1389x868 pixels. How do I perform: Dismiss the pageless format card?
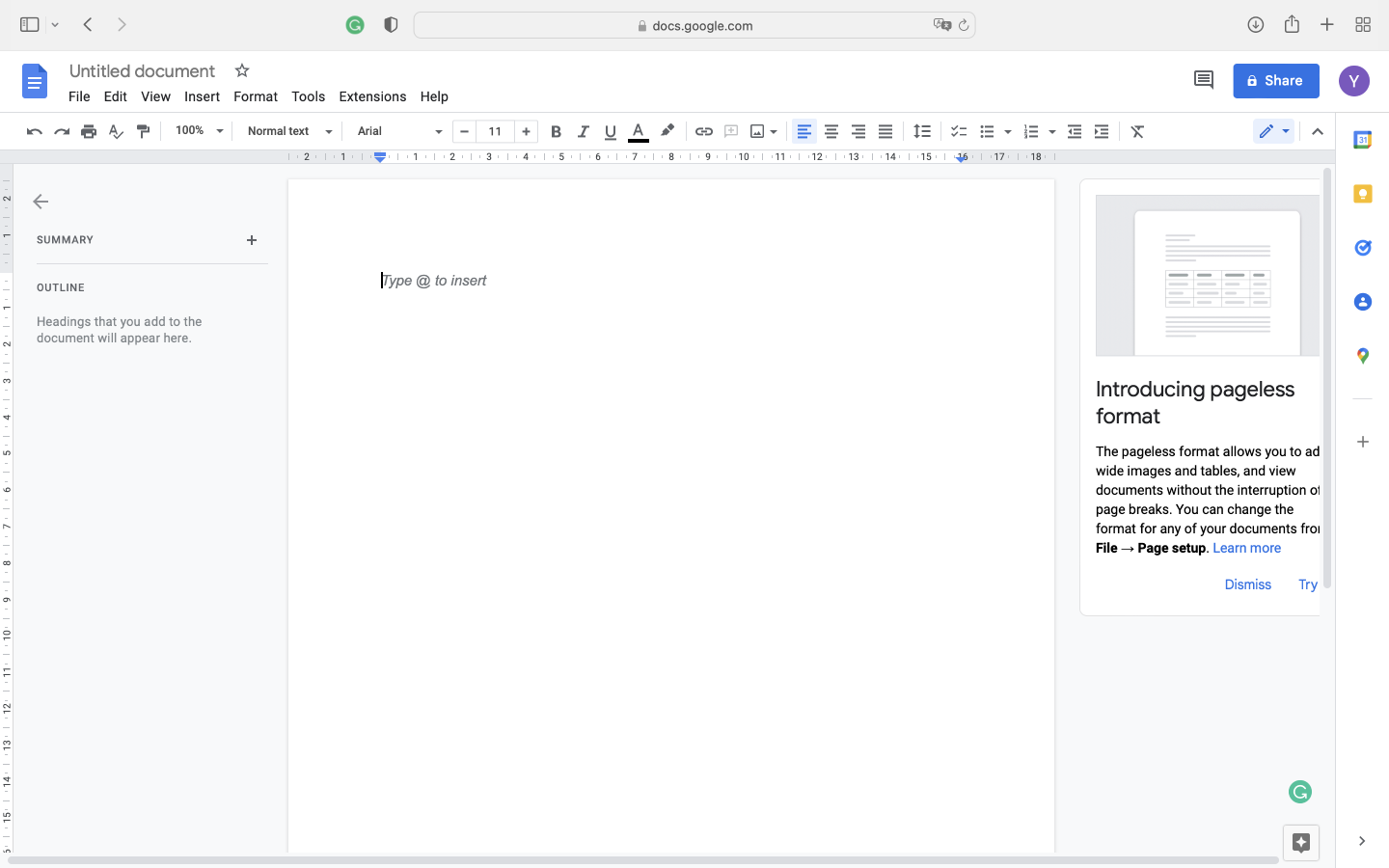point(1248,584)
